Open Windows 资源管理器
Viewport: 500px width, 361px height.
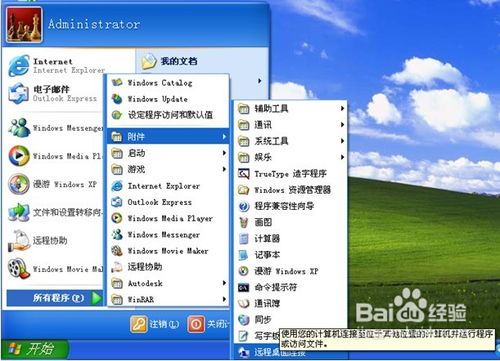click(291, 190)
